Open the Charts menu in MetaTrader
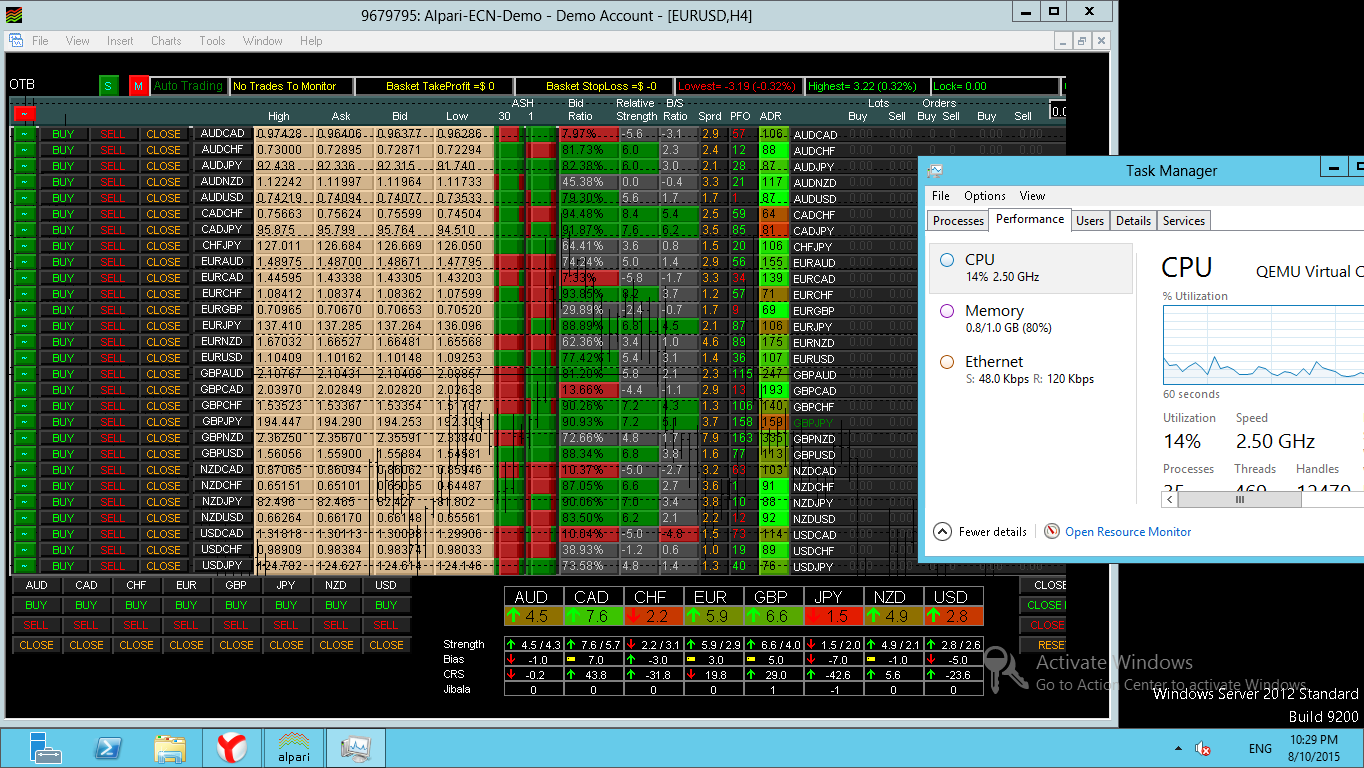Image resolution: width=1364 pixels, height=768 pixels. coord(166,41)
